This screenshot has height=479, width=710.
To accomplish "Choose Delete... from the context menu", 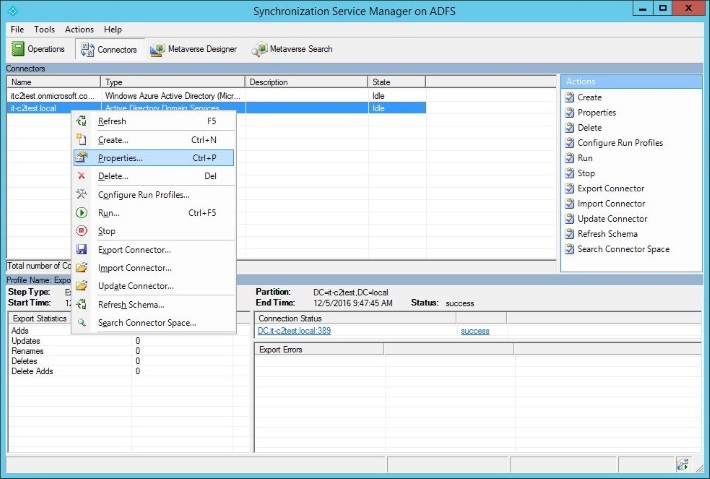I will pos(154,176).
